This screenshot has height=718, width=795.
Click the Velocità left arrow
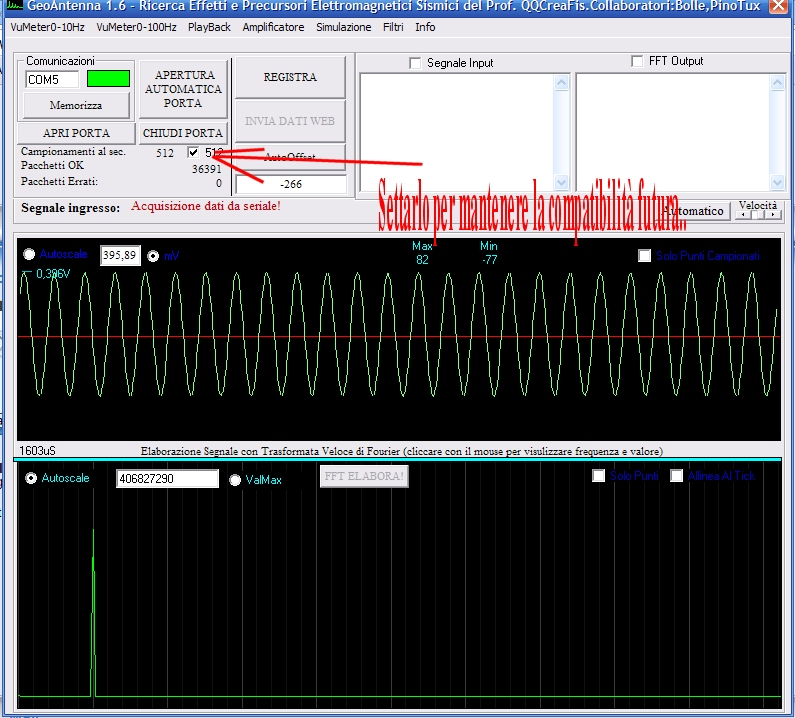[745, 214]
